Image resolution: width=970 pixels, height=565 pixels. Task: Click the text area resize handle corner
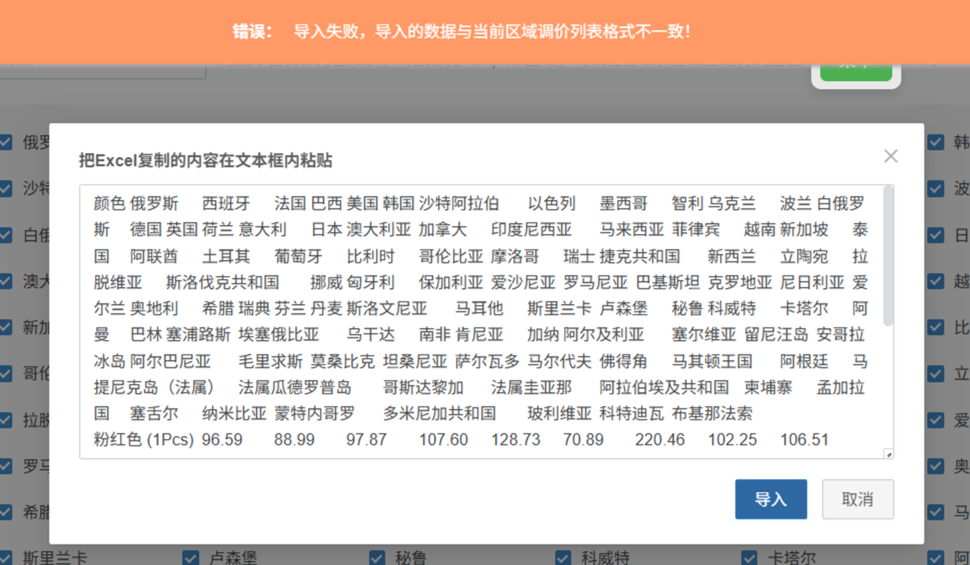[x=888, y=454]
